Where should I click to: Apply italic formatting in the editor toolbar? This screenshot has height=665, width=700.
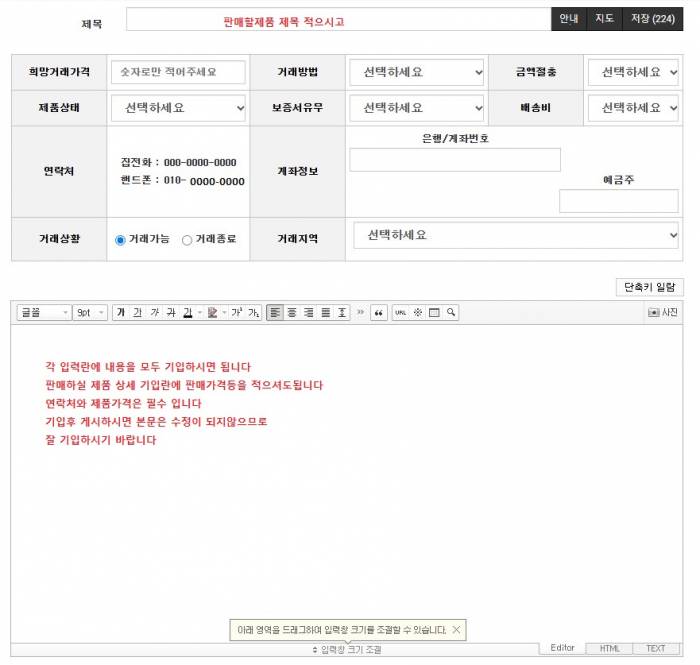point(154,312)
